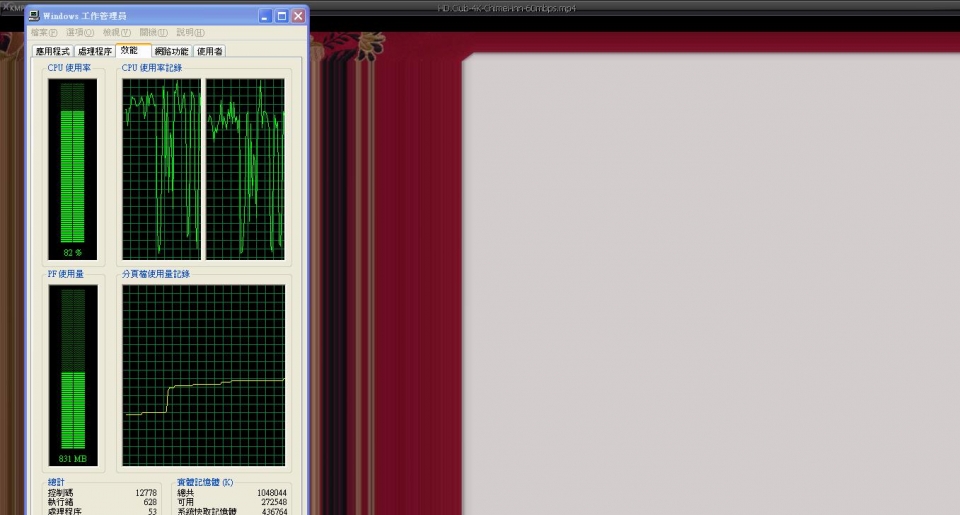Click the physical memory 總共 value 1048044
The height and width of the screenshot is (515, 960).
click(272, 493)
